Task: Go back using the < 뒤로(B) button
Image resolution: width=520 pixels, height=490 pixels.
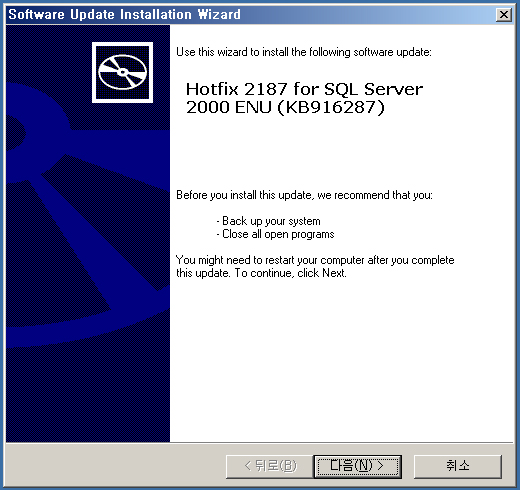Action: (x=270, y=466)
